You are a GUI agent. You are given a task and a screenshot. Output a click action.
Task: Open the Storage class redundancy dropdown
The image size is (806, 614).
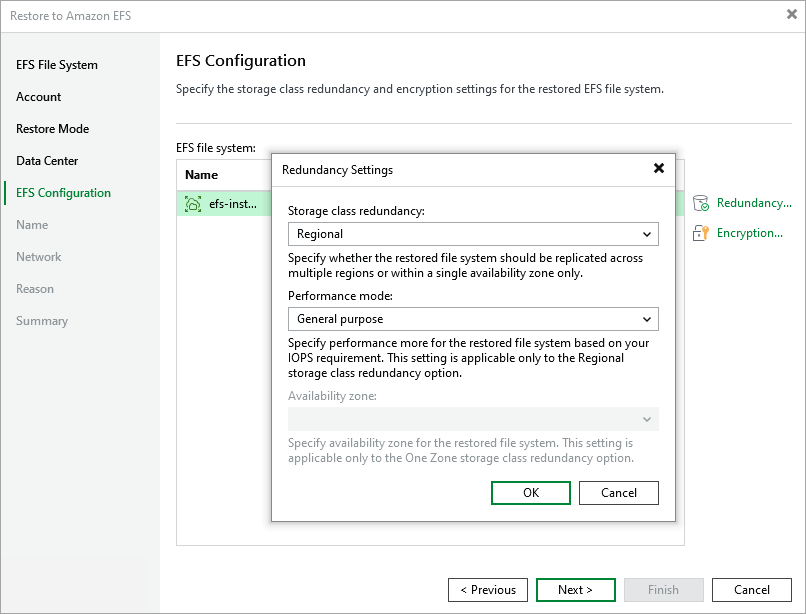click(473, 234)
